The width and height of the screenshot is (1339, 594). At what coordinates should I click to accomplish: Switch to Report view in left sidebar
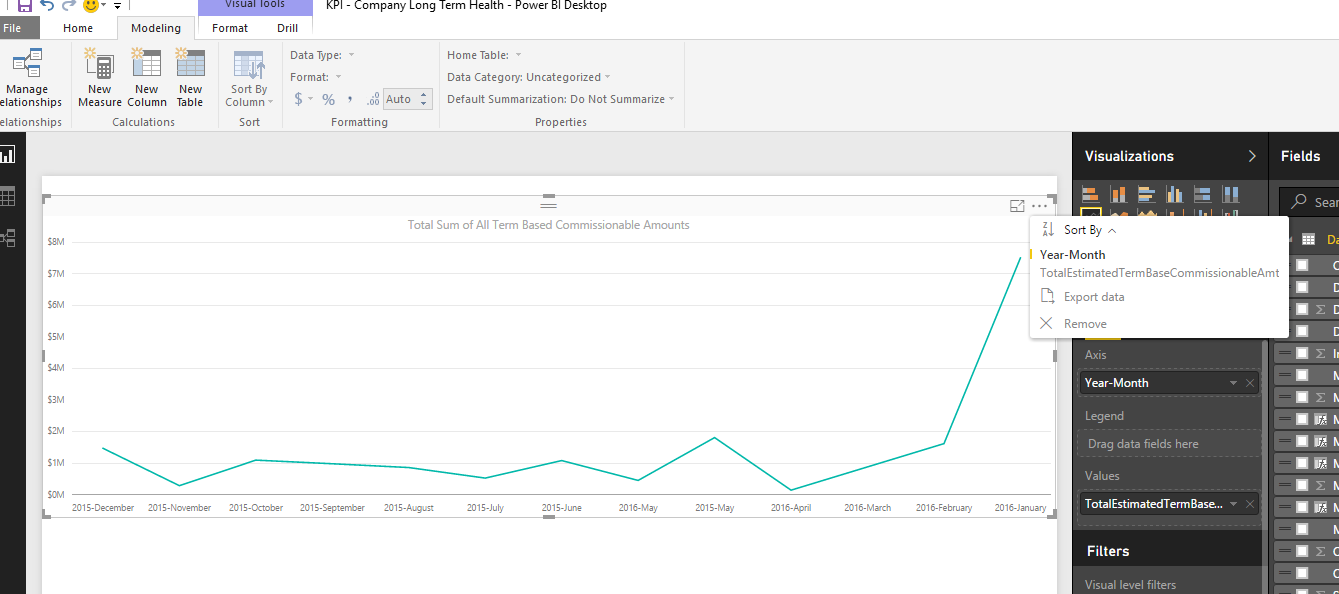click(8, 155)
